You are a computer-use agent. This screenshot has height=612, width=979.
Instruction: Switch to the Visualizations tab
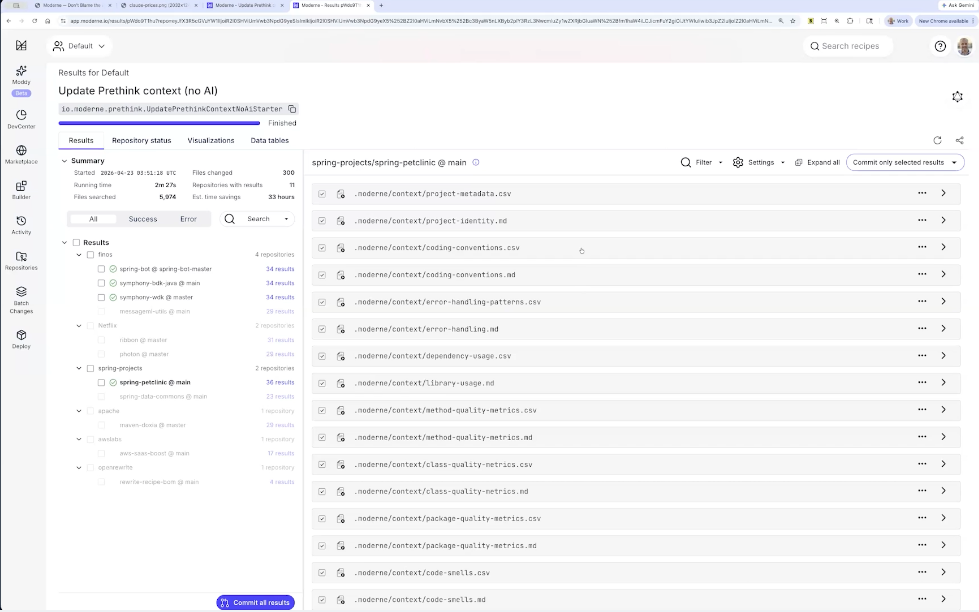point(210,141)
